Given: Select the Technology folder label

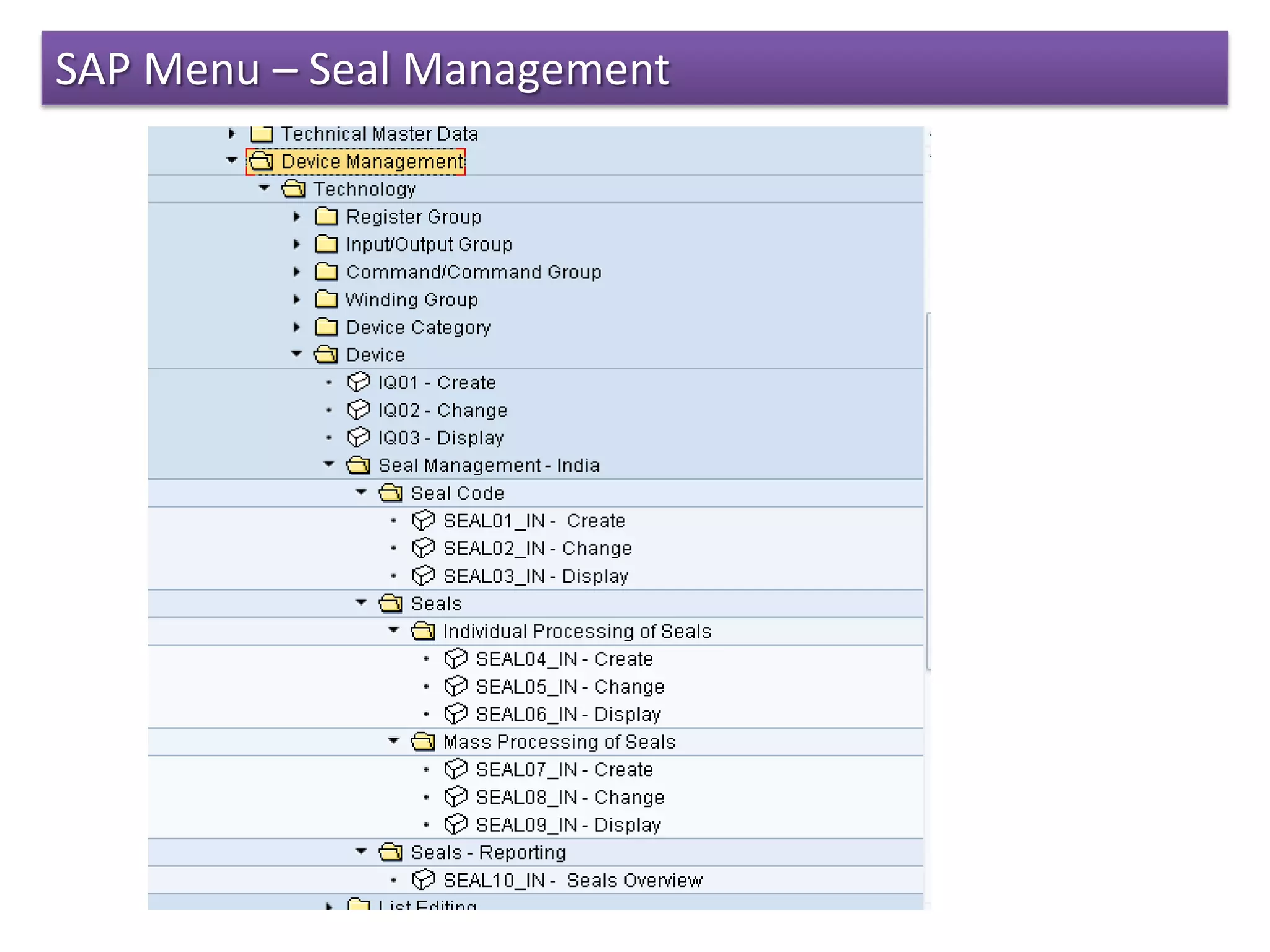Looking at the screenshot, I should click(365, 189).
